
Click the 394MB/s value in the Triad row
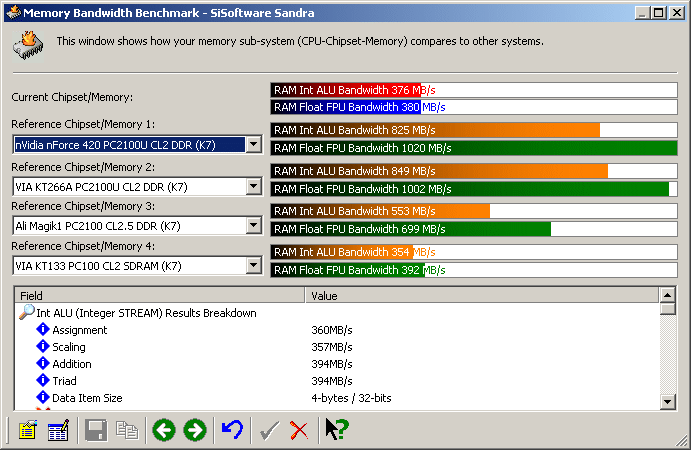332,381
